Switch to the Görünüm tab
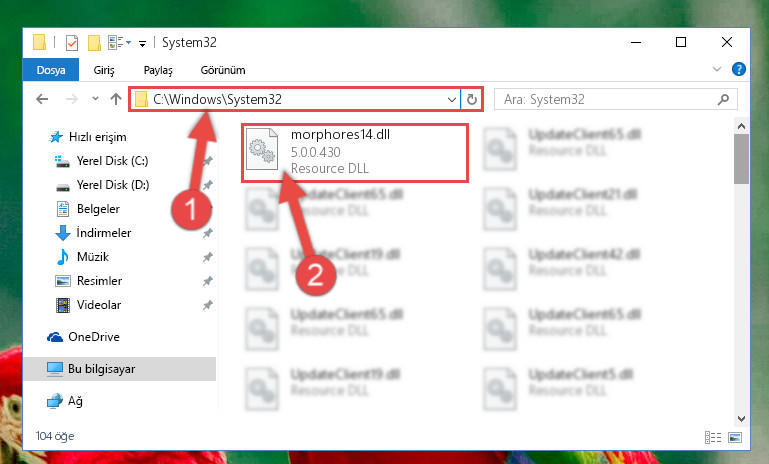Viewport: 769px width, 464px height. pos(223,70)
